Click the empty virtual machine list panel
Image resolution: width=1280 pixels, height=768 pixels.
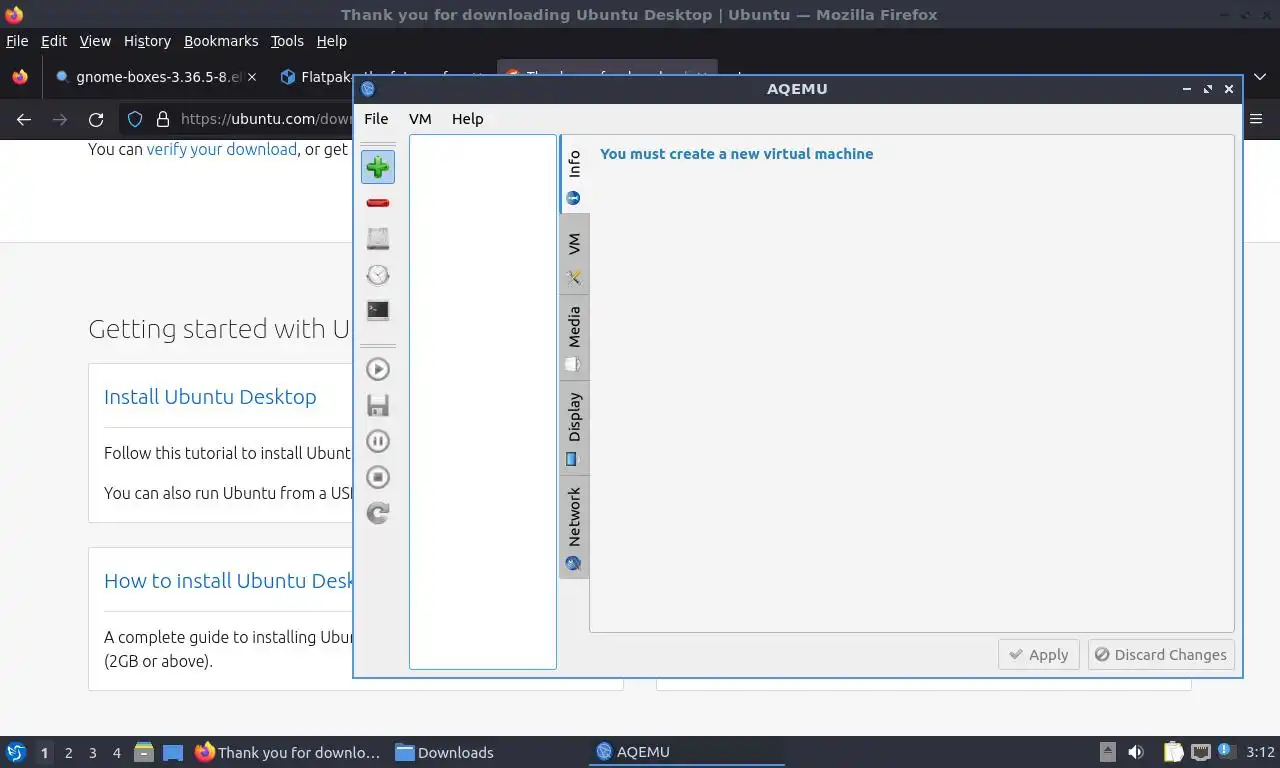(483, 402)
